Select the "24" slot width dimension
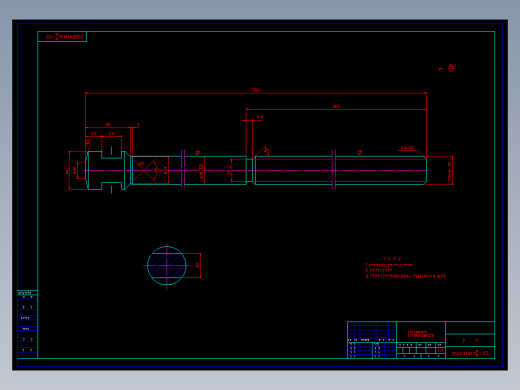The height and width of the screenshot is (390, 520). 111,134
